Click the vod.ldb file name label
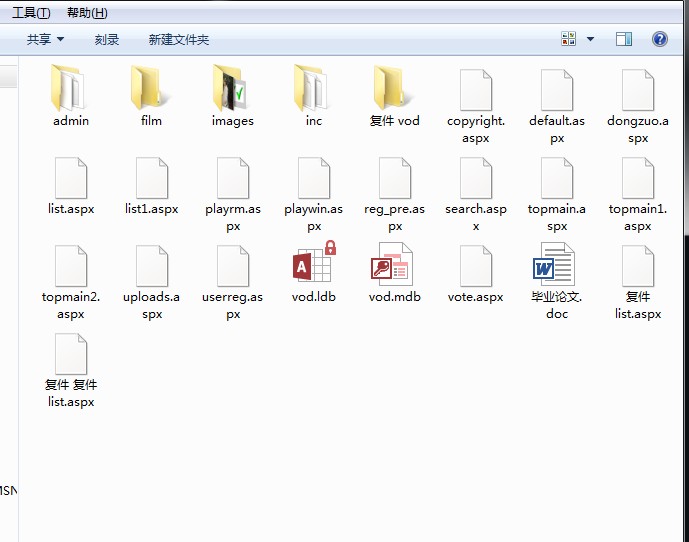 pyautogui.click(x=314, y=297)
